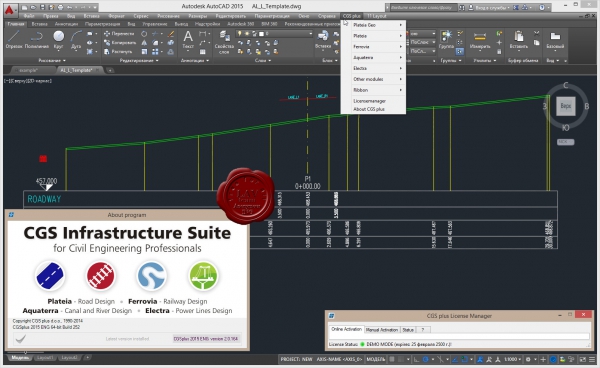The width and height of the screenshot is (600, 368).
Task: Switch to the Вставка ribbon tab
Action: tap(39, 24)
